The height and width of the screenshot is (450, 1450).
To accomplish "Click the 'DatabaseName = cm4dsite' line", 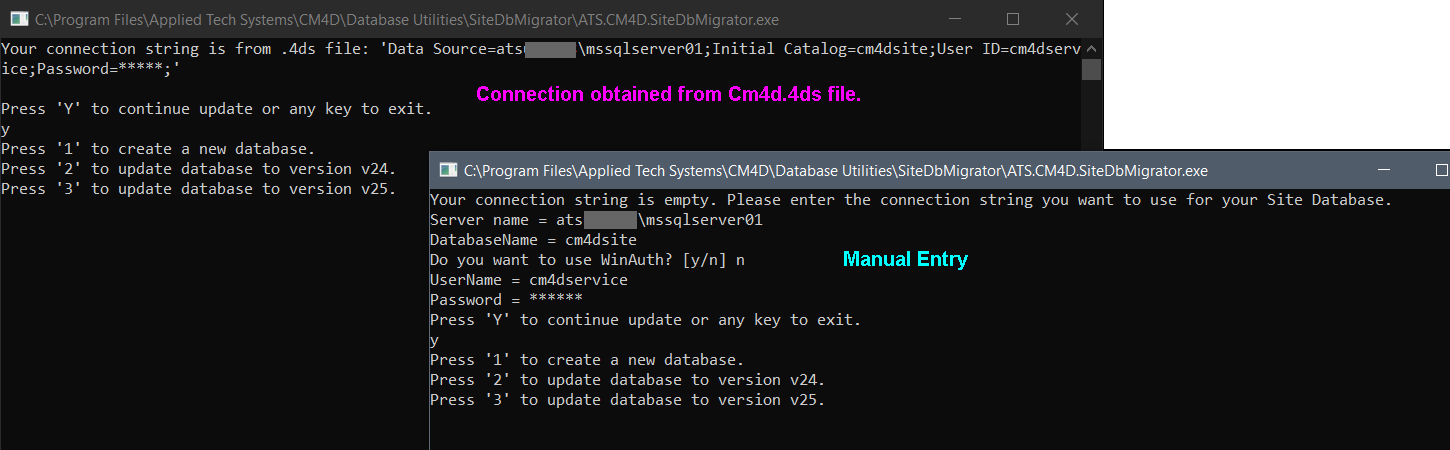I will coord(533,240).
